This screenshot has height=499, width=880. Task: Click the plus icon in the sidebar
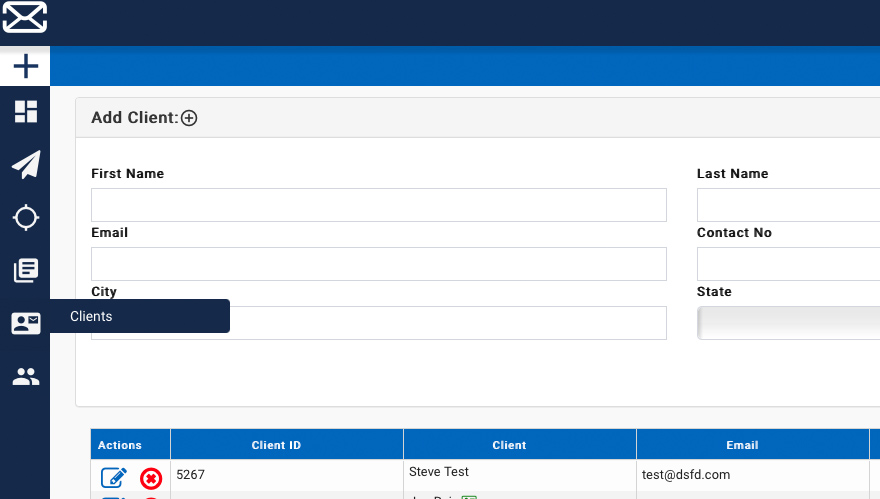[25, 66]
